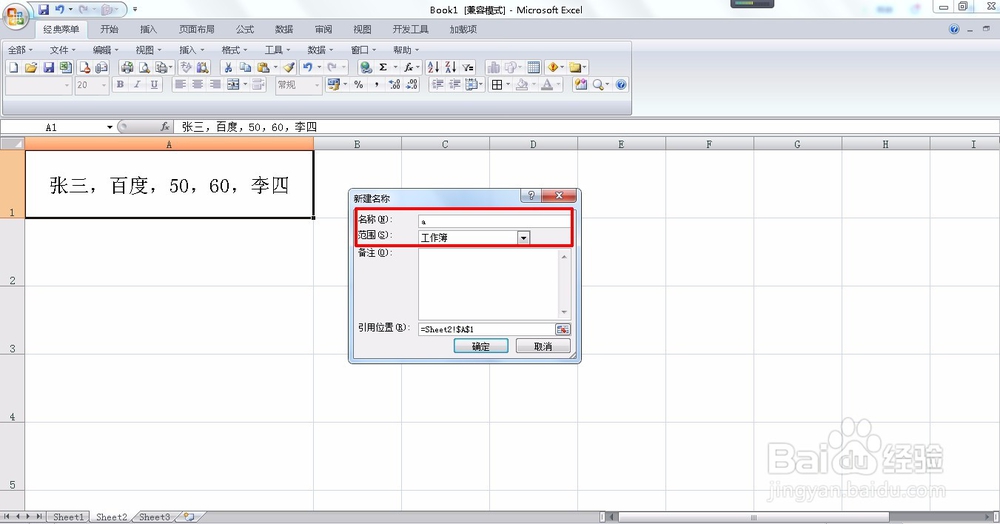The height and width of the screenshot is (524, 1000).
Task: Sort descending Z to A
Action: click(x=451, y=67)
